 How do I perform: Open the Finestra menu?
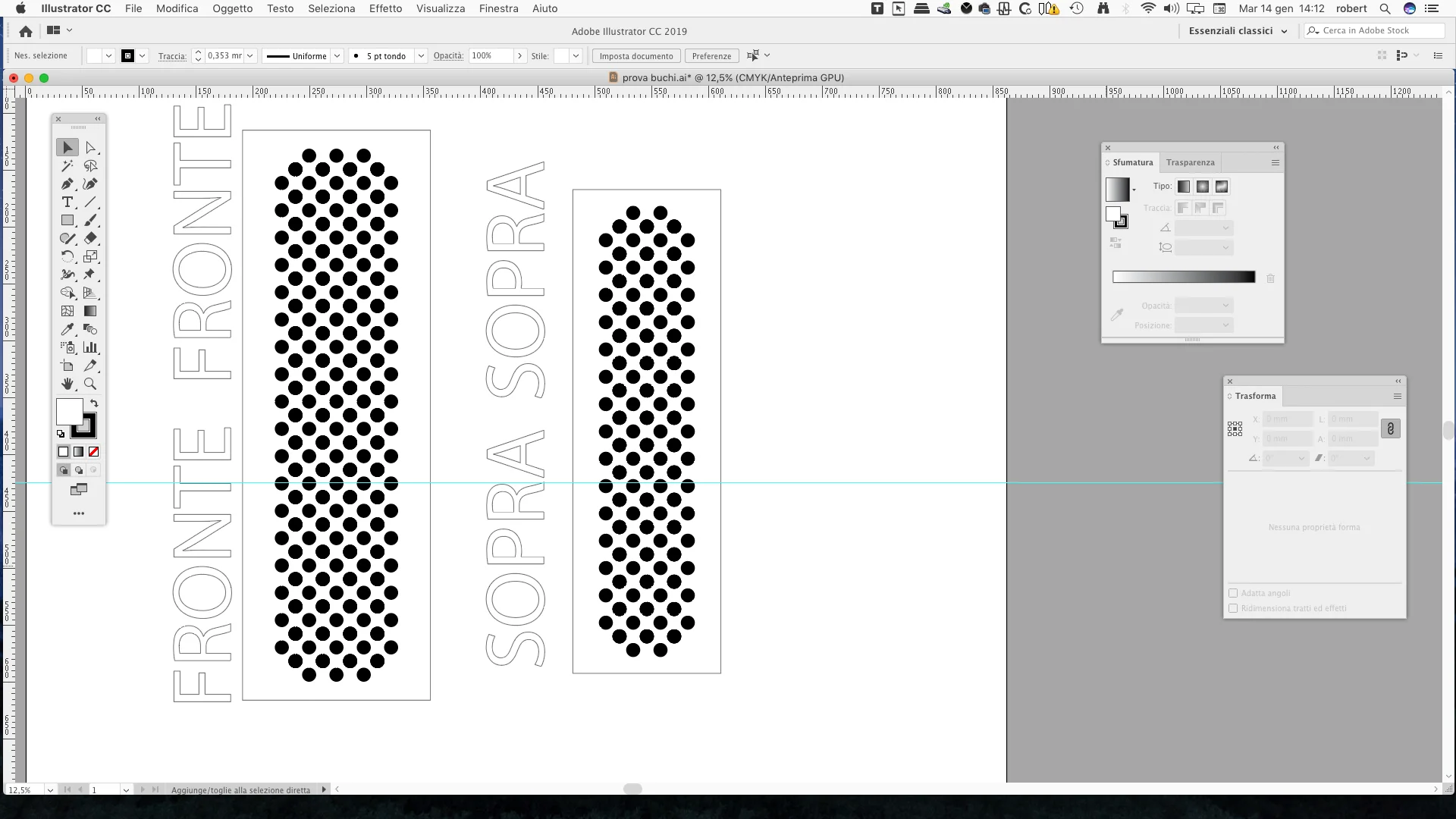pyautogui.click(x=498, y=8)
